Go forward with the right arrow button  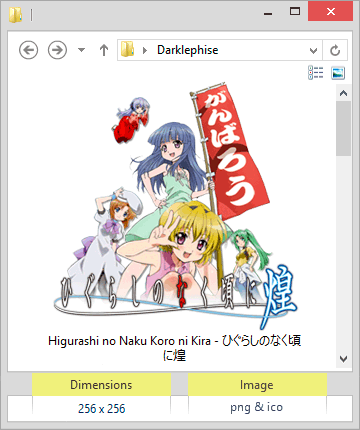[x=57, y=50]
